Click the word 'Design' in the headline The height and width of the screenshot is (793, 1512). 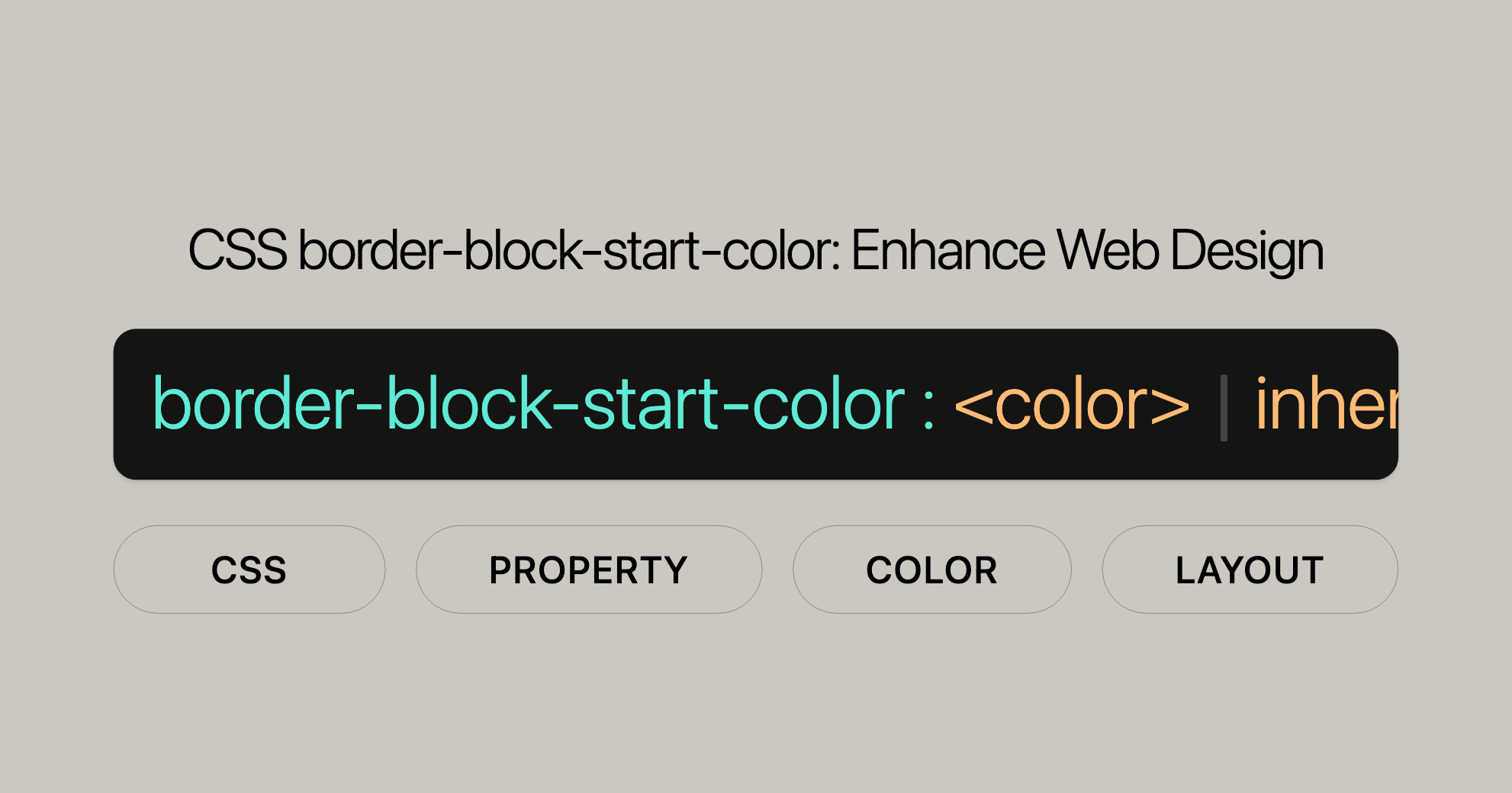pos(1247,251)
